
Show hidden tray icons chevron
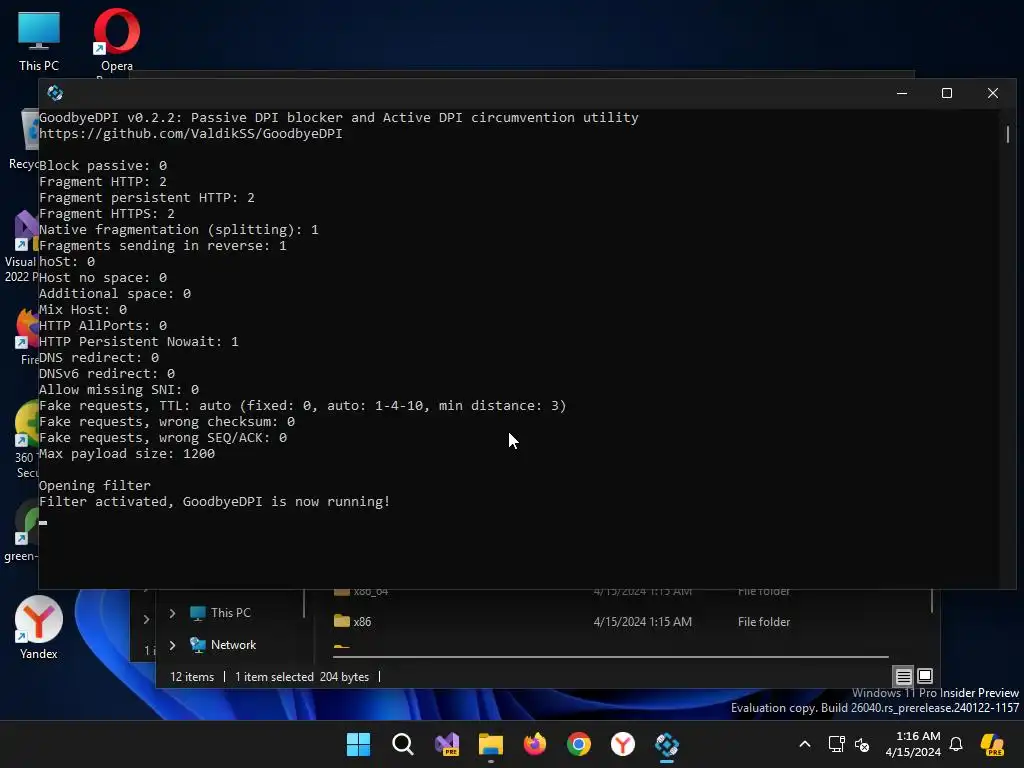805,744
